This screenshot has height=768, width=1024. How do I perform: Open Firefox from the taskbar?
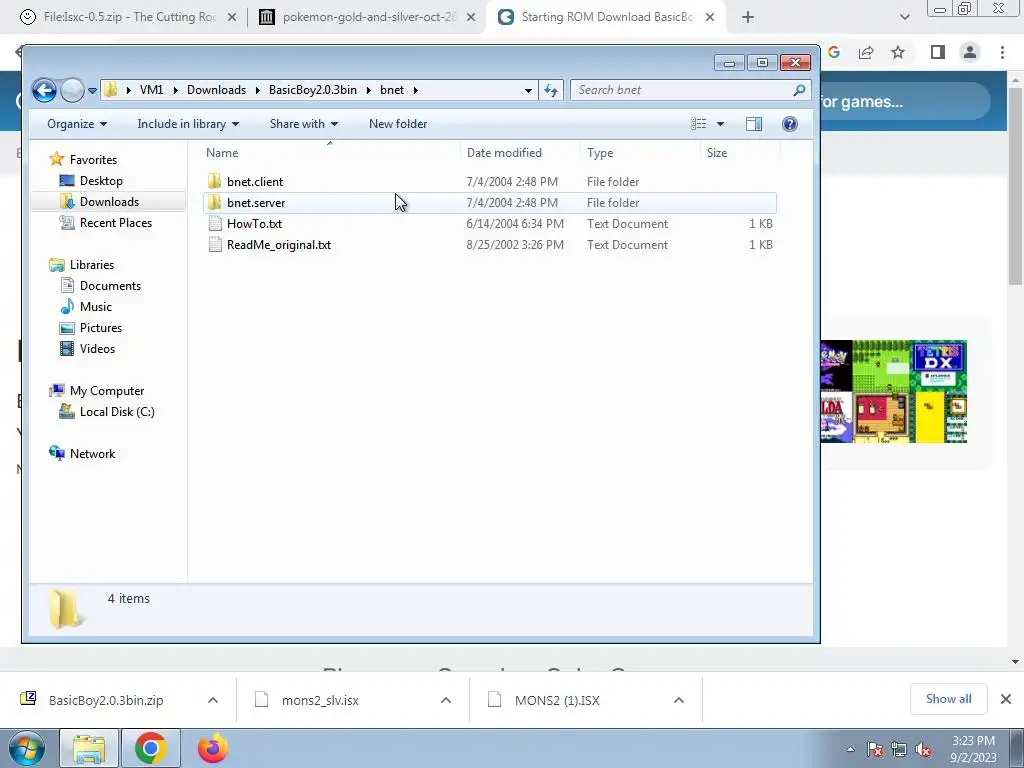coord(212,748)
